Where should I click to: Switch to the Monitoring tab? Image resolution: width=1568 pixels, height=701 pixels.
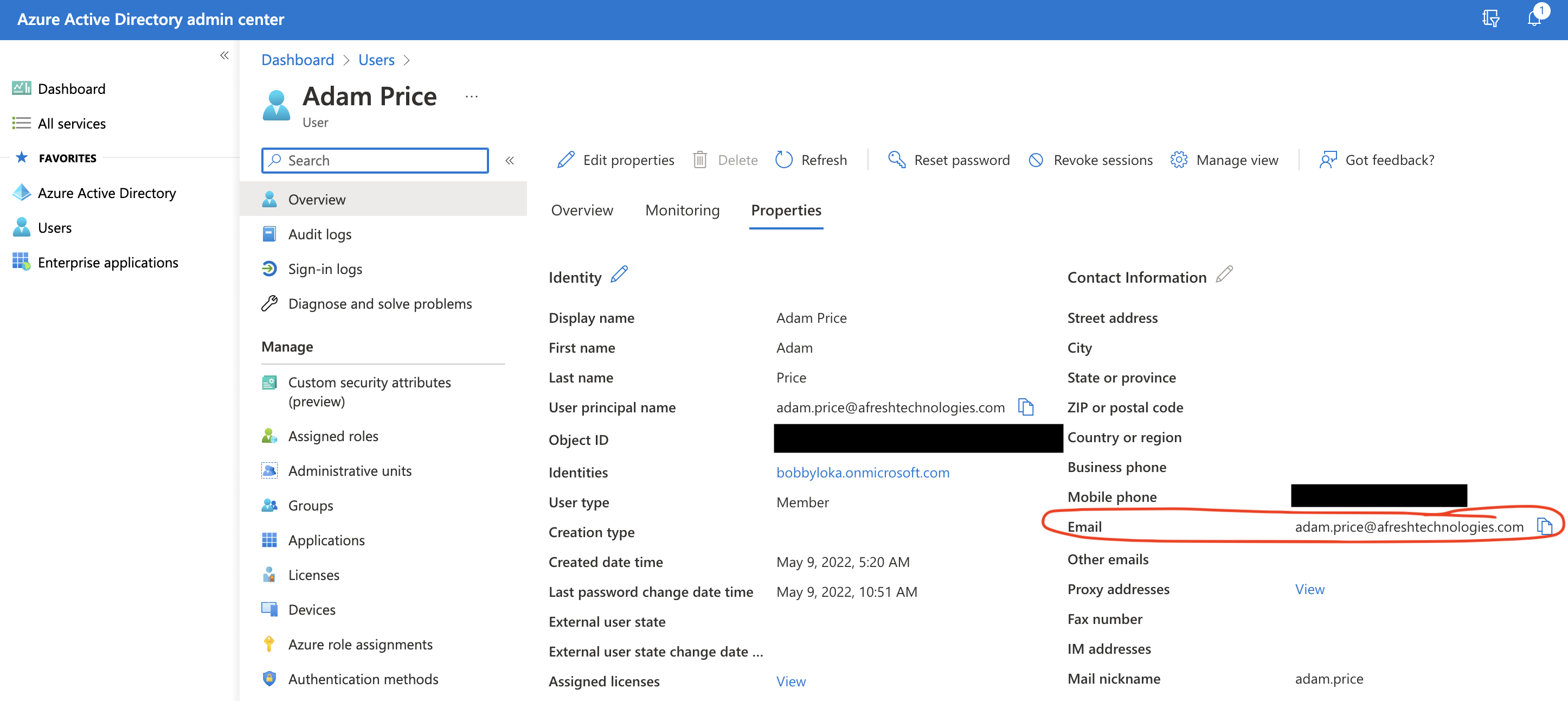click(683, 210)
